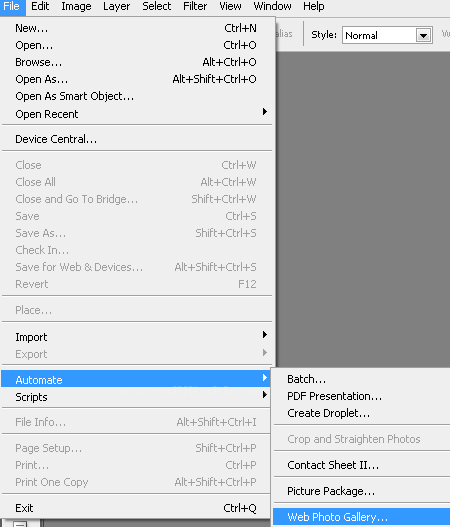Expand the Scripts submenu

coord(136,397)
